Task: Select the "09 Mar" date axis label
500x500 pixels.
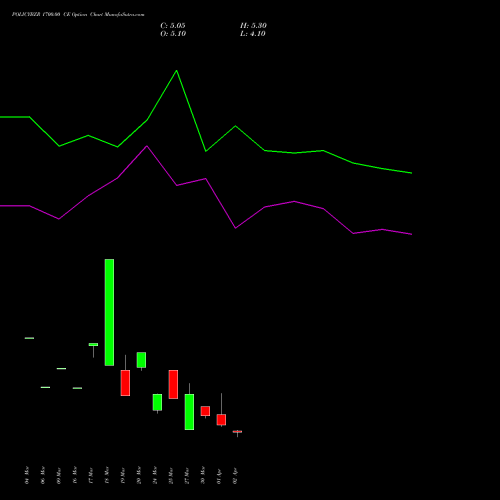Action: [59, 476]
